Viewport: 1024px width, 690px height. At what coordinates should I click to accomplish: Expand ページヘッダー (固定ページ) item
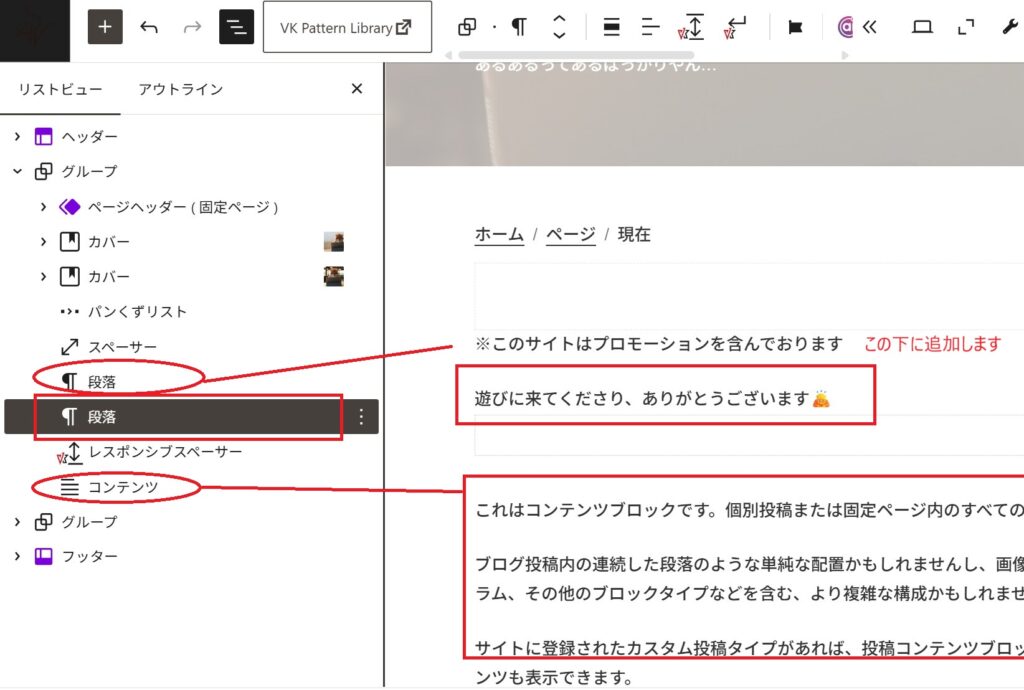(x=44, y=207)
